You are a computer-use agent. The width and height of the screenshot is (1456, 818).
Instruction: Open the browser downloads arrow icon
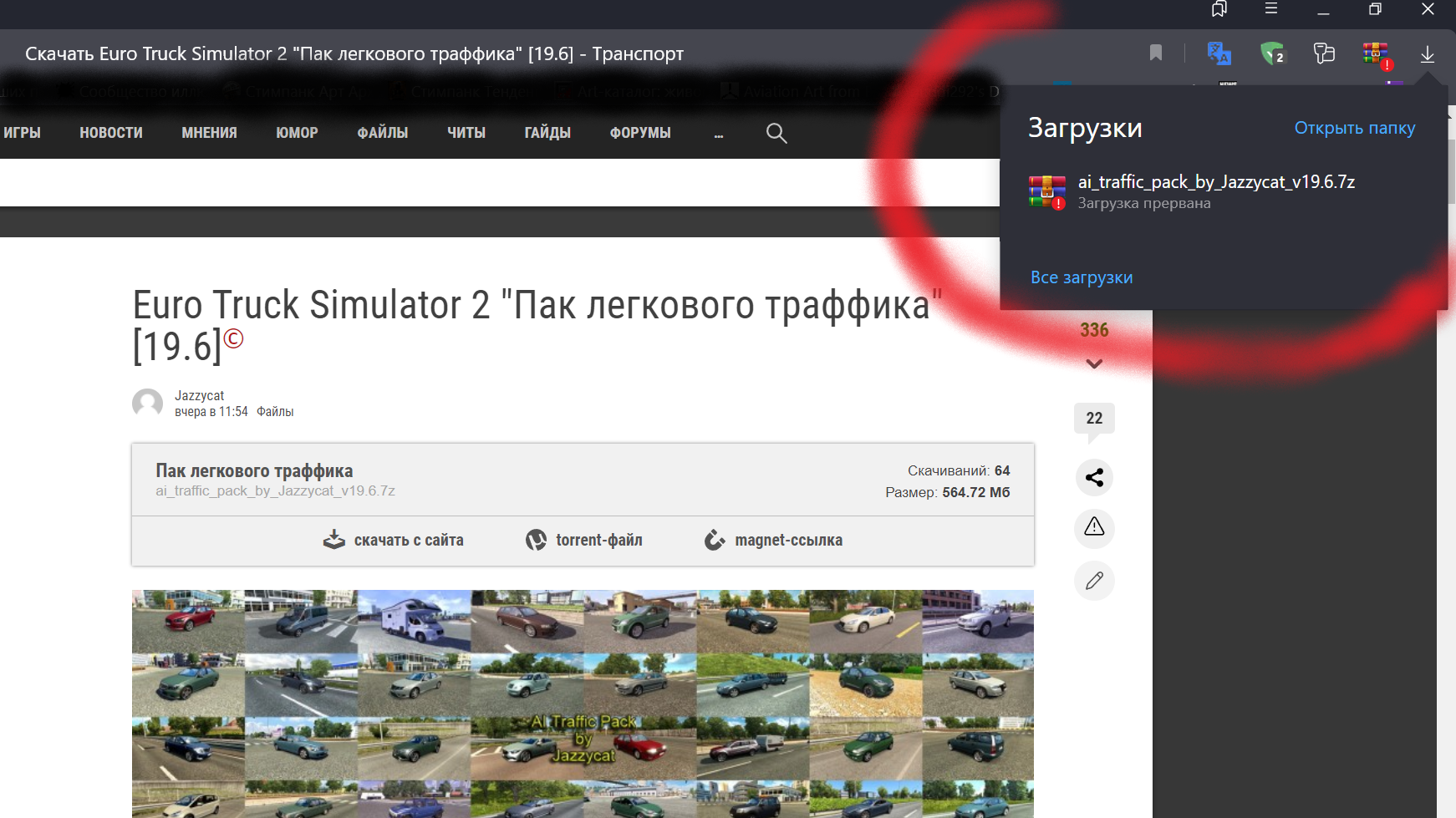[x=1427, y=54]
